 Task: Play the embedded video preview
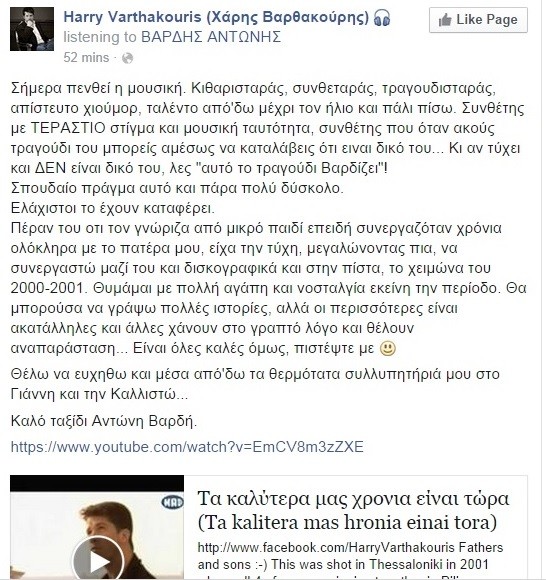[x=98, y=561]
